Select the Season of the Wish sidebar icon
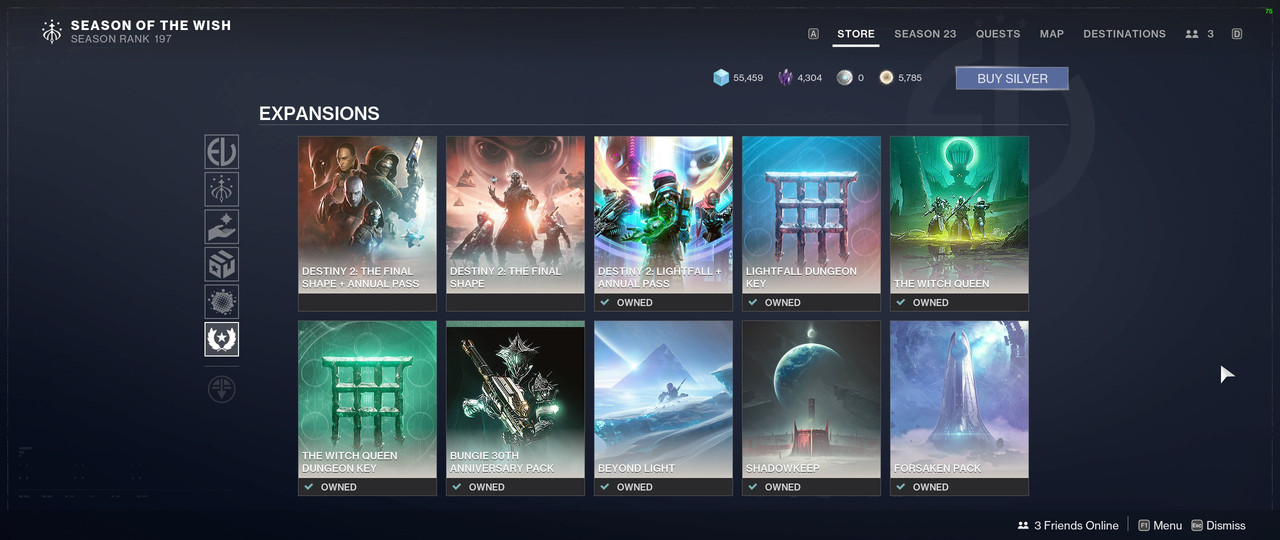1280x540 pixels. pos(221,190)
